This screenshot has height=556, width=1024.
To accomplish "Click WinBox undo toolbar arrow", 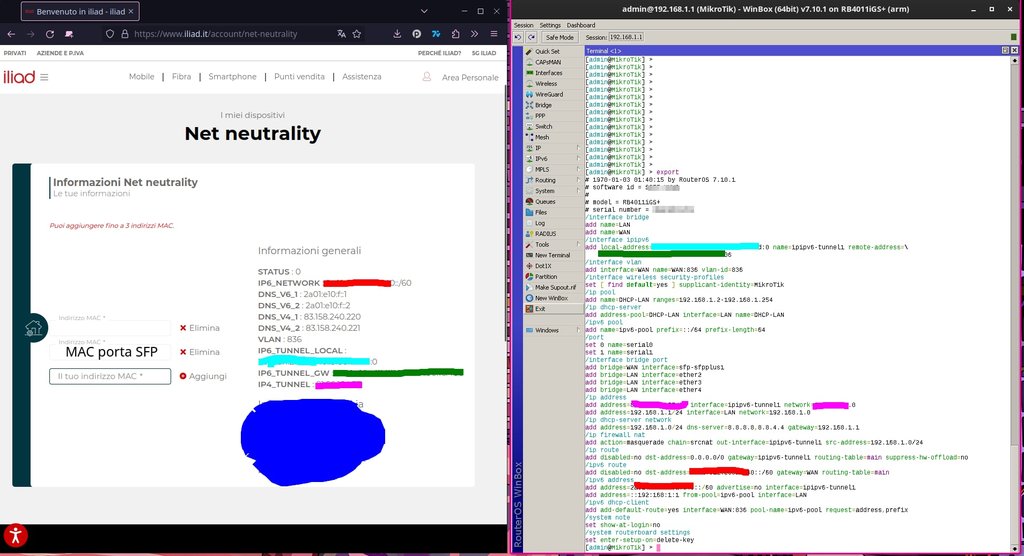I will (x=519, y=37).
